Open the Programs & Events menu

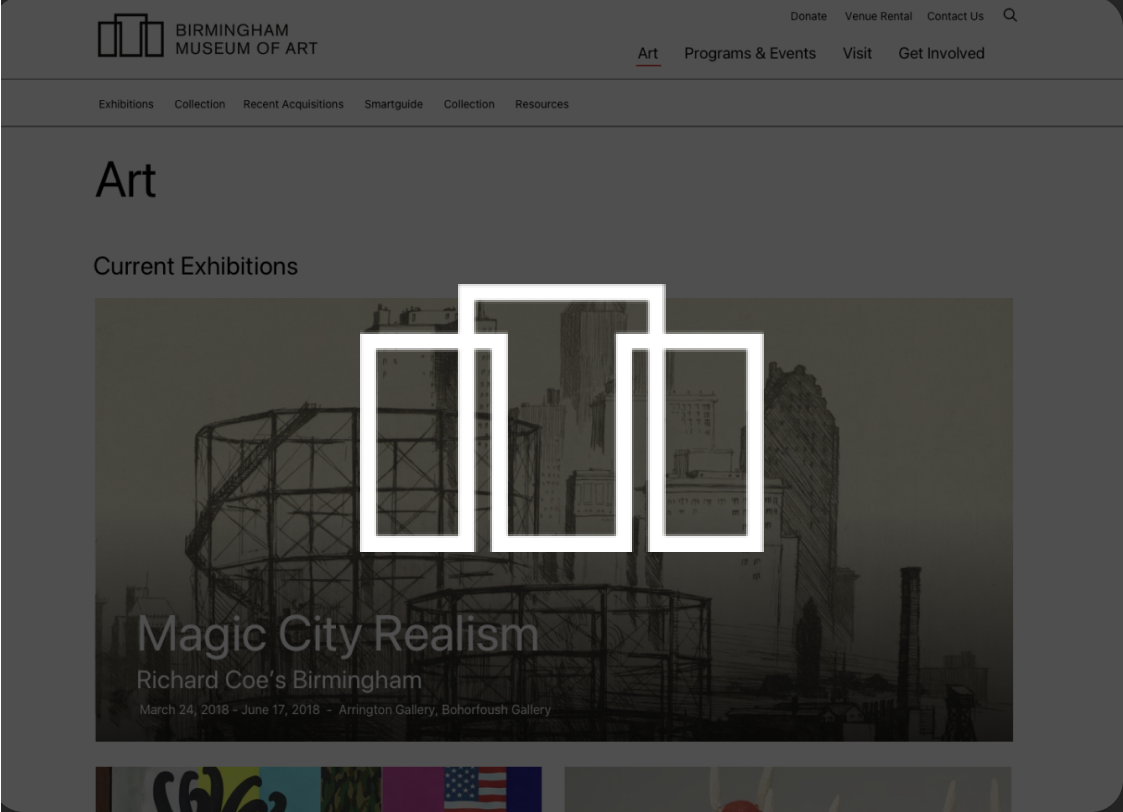[749, 53]
